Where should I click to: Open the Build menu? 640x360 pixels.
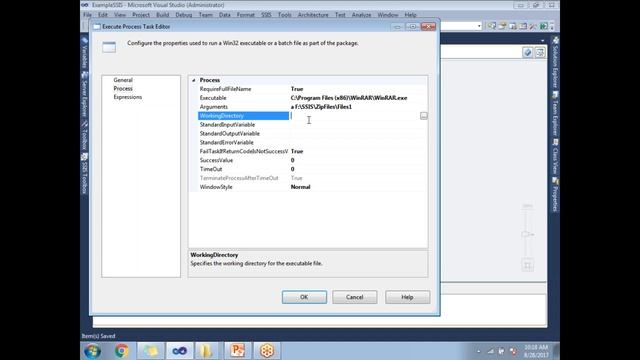[162, 15]
